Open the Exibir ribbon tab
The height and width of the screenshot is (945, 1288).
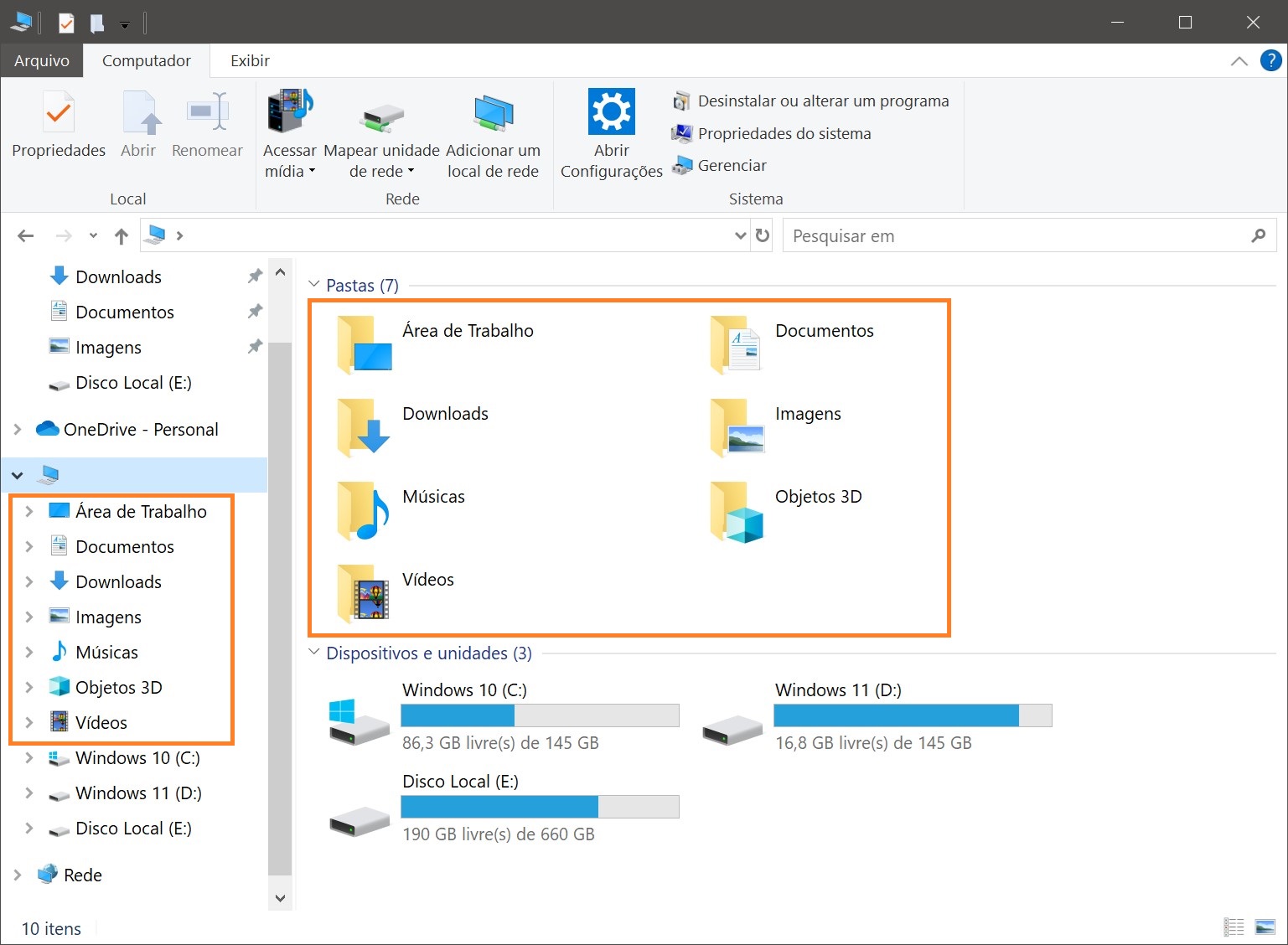(250, 60)
